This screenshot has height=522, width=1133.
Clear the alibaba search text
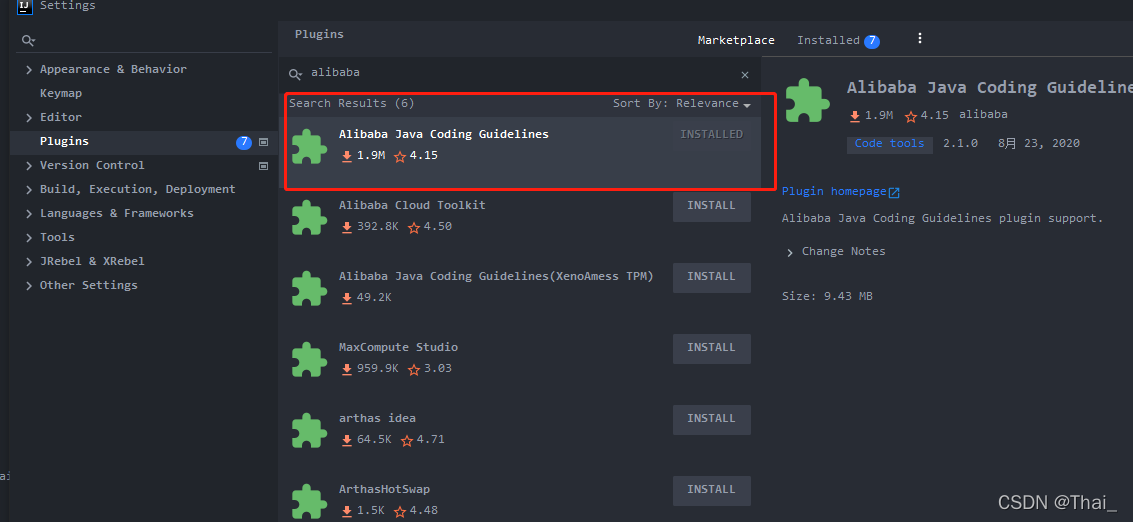745,74
